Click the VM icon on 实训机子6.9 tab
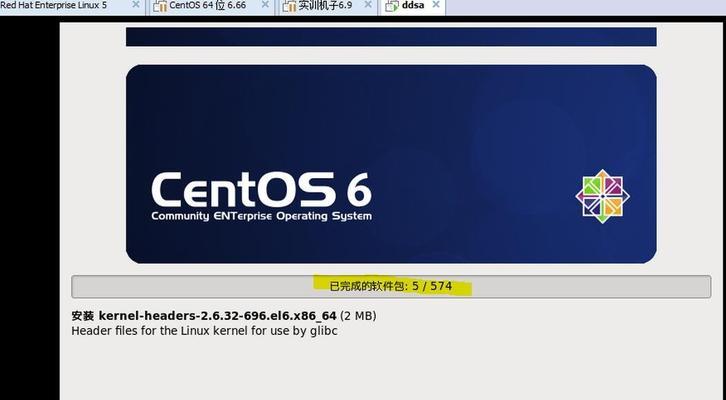 point(288,6)
